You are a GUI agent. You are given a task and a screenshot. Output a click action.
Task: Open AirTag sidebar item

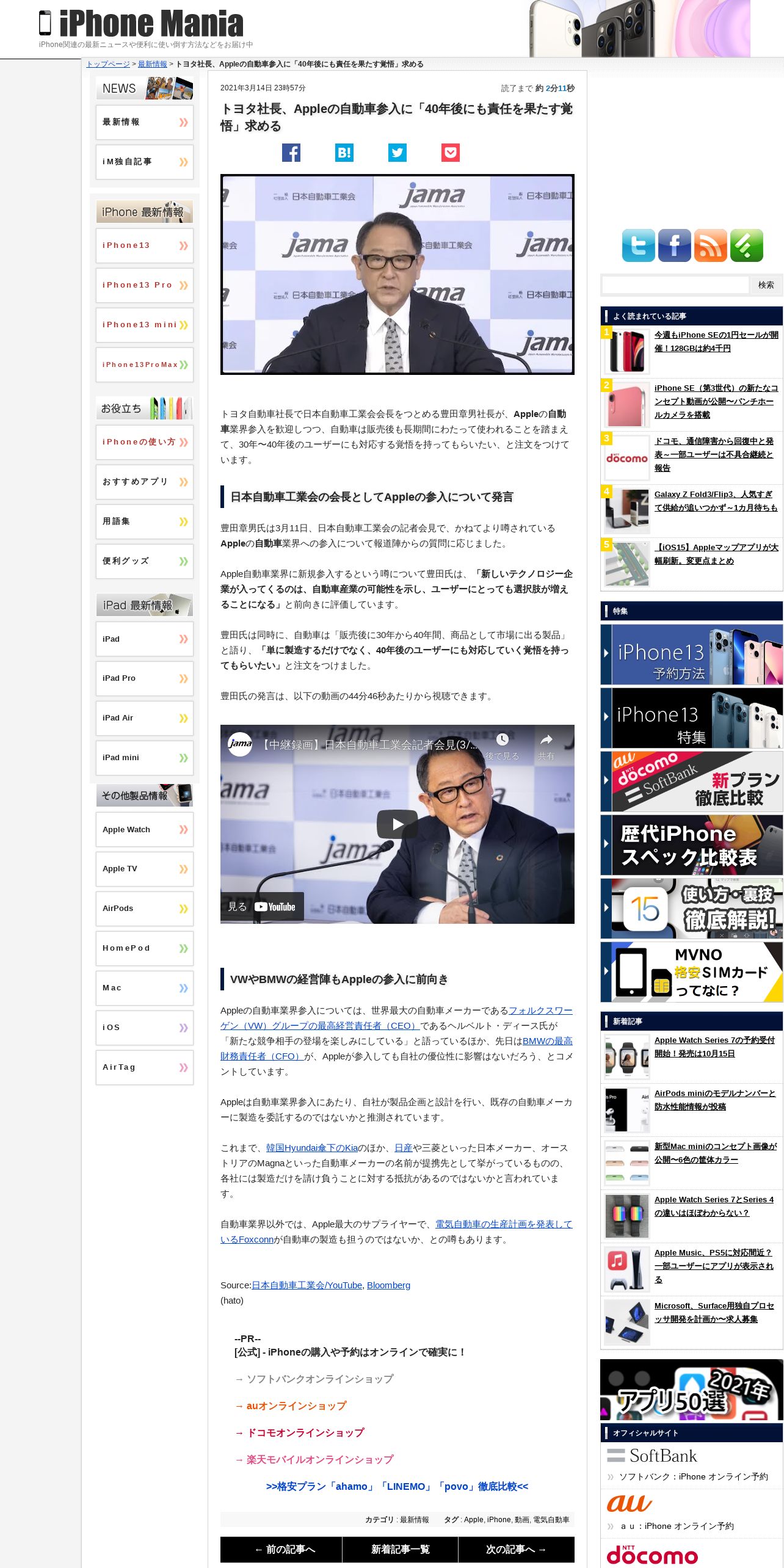pyautogui.click(x=145, y=1067)
